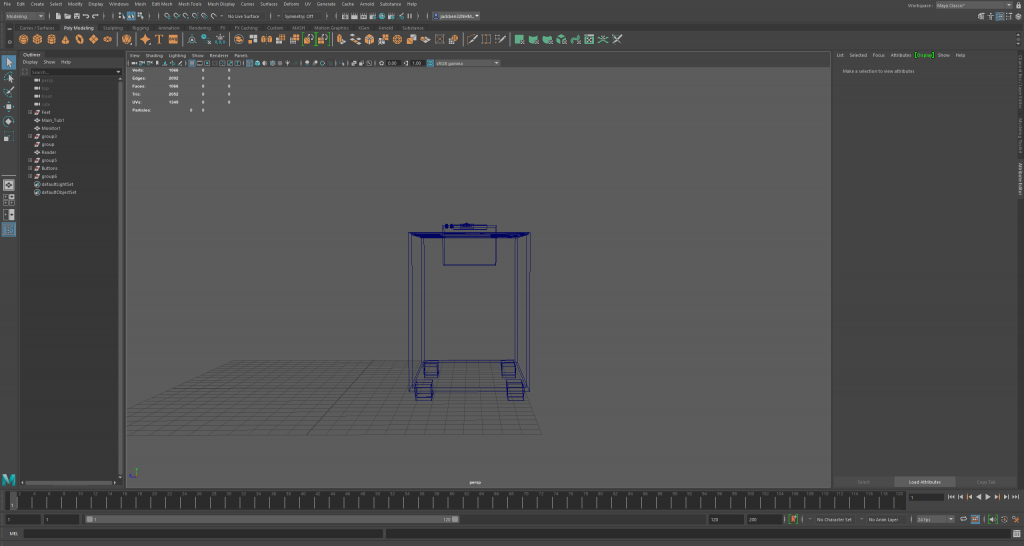The width and height of the screenshot is (1024, 546).
Task: Activate the Paint Selection tool
Action: (9, 91)
